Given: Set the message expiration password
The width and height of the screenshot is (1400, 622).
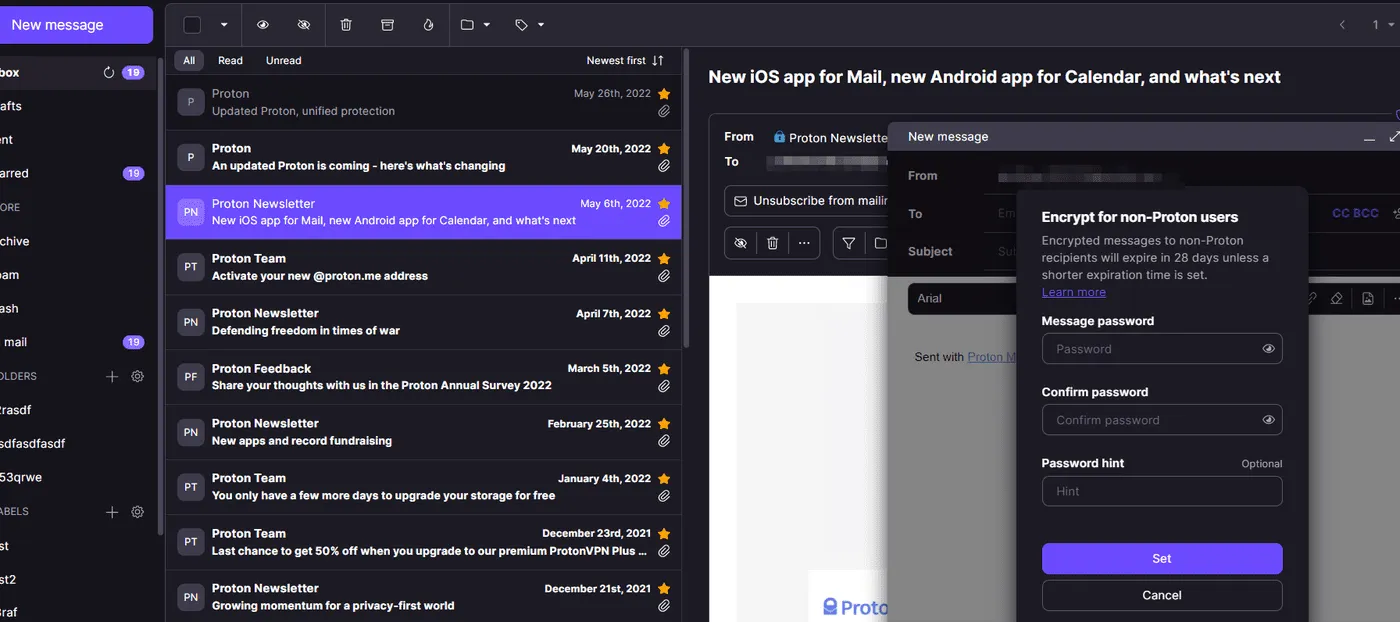Looking at the screenshot, I should coord(1161,558).
